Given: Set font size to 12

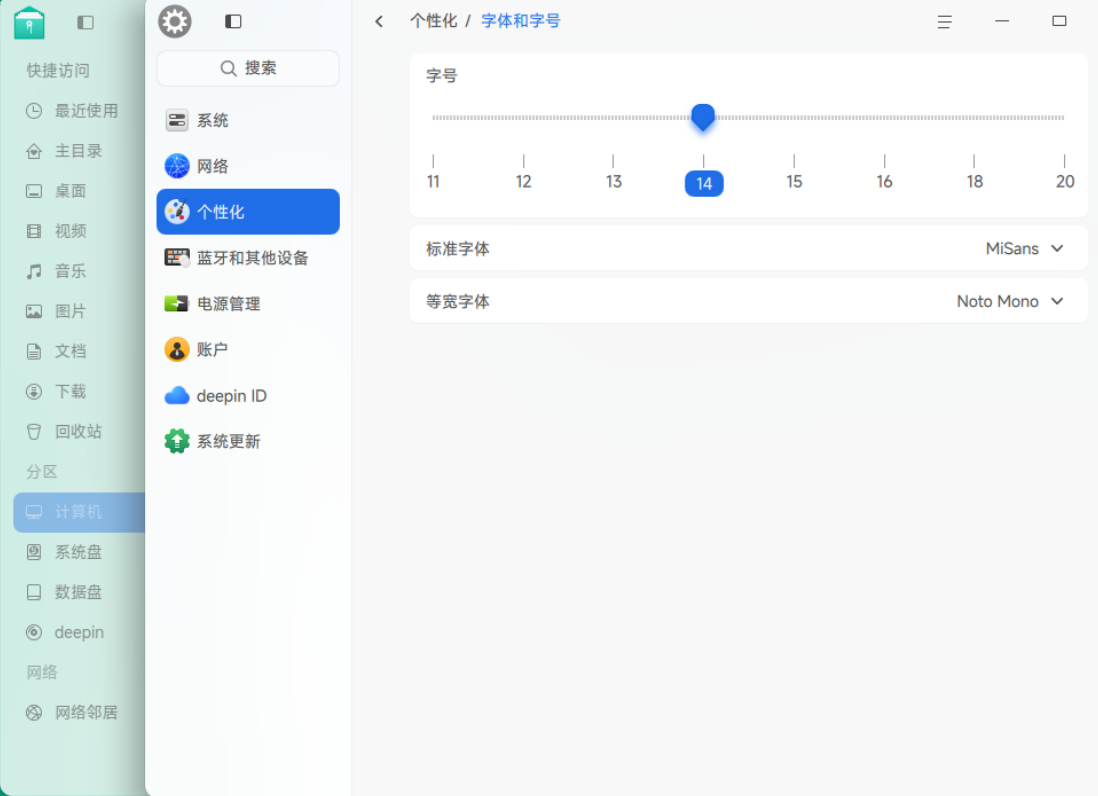Looking at the screenshot, I should tap(523, 181).
